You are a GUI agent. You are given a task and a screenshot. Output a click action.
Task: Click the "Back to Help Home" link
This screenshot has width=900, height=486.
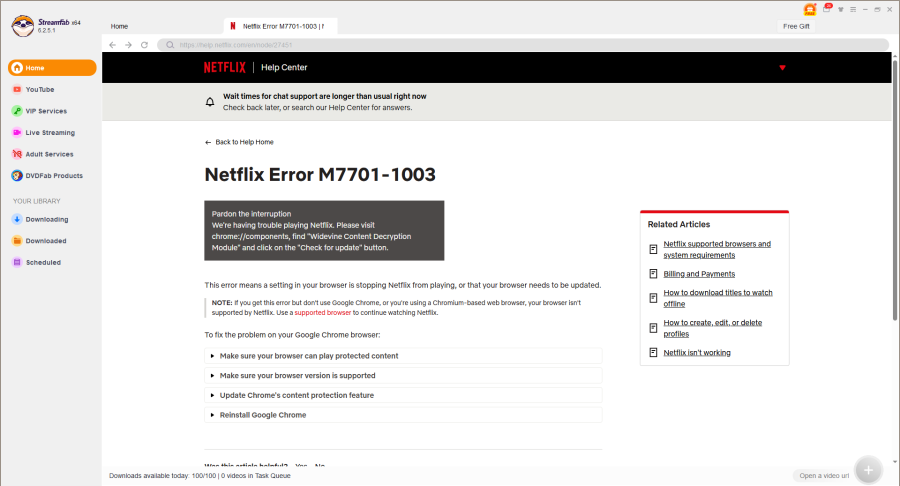coord(239,142)
